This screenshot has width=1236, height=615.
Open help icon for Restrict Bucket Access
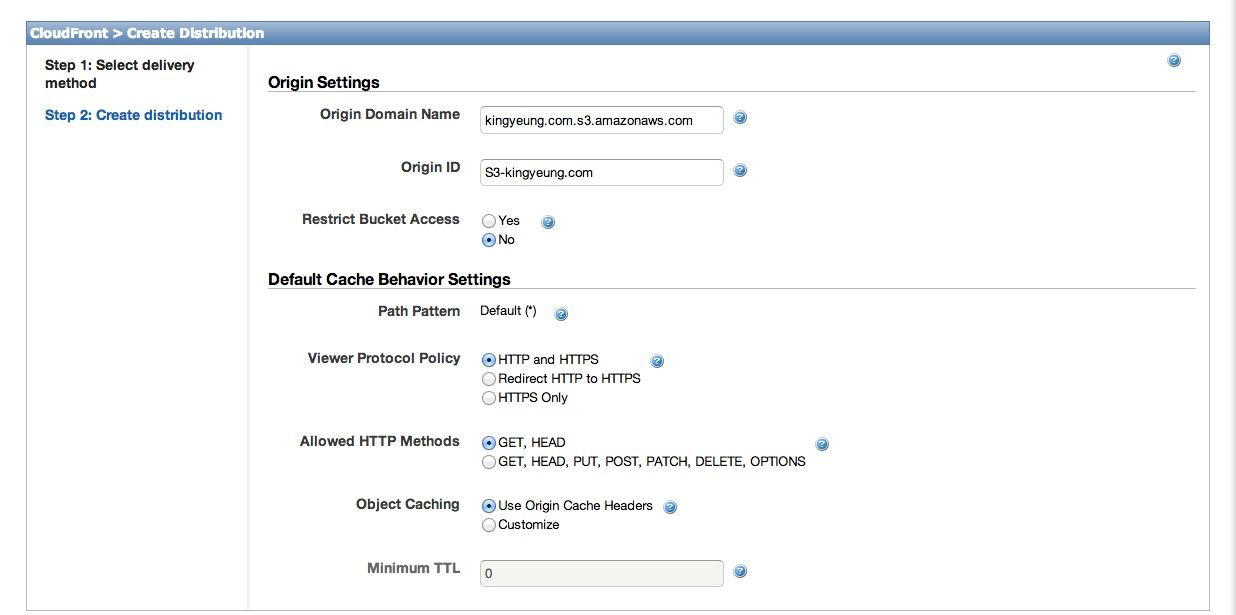coord(547,222)
